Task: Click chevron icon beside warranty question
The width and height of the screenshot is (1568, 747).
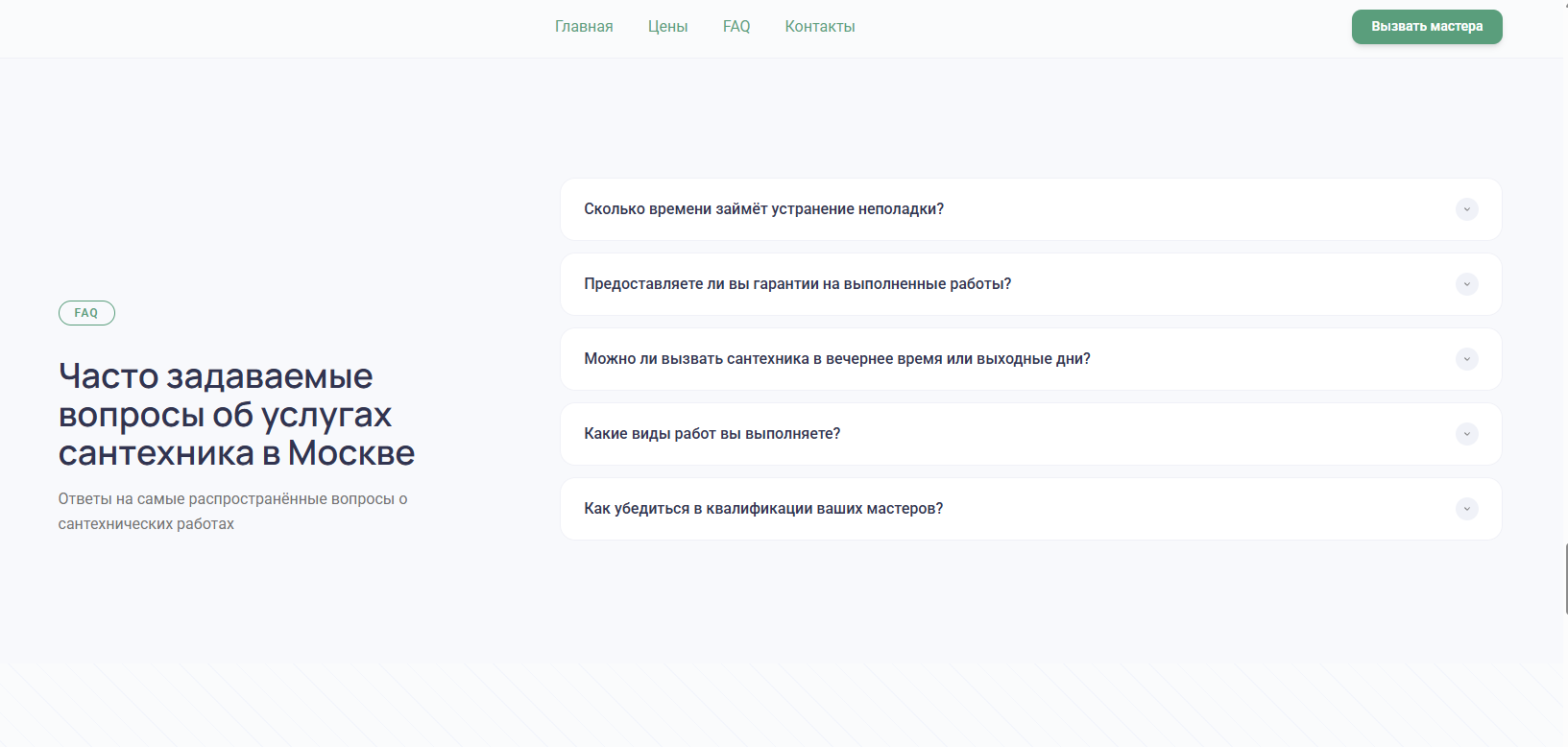Action: tap(1466, 284)
